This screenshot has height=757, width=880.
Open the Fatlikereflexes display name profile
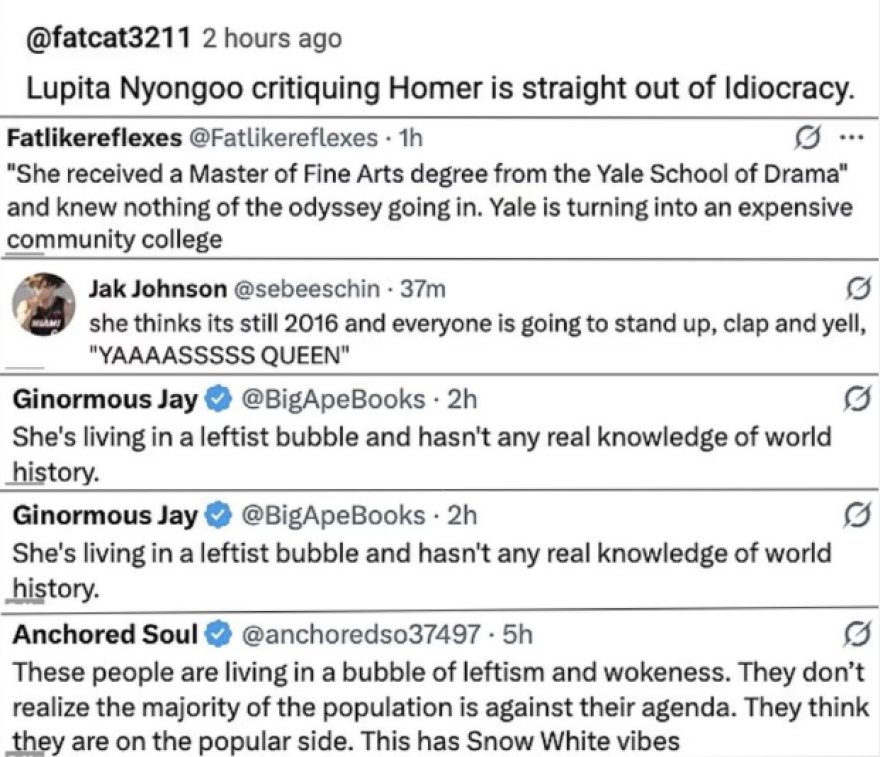94,138
